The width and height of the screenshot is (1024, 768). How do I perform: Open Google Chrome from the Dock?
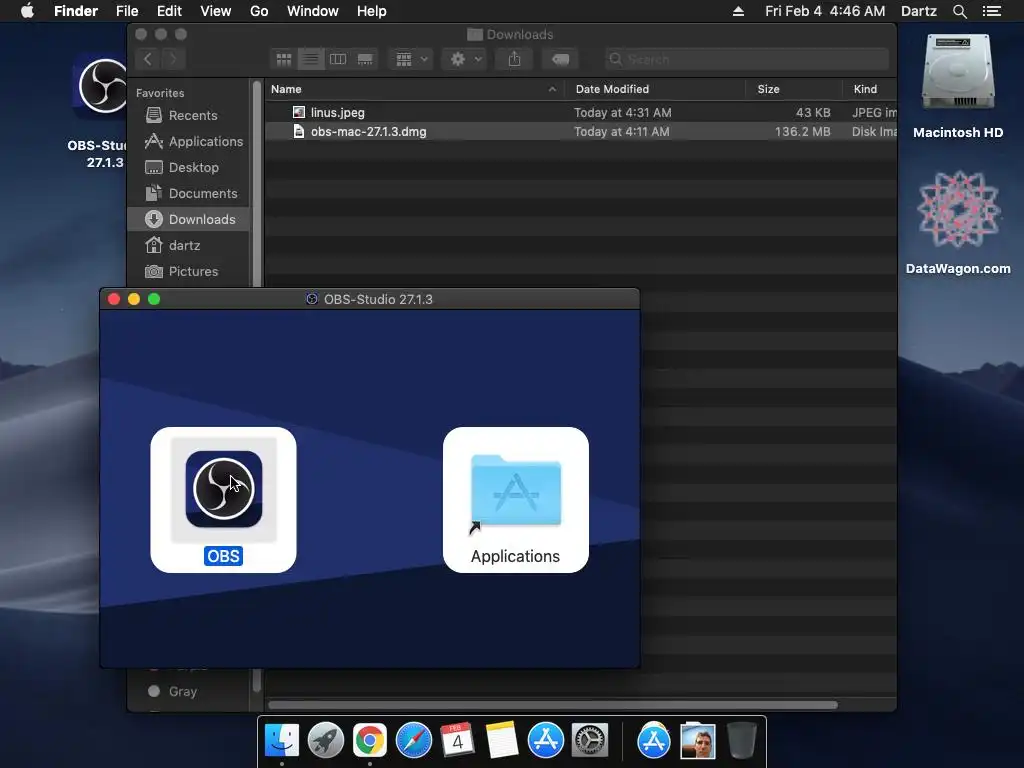(x=370, y=741)
